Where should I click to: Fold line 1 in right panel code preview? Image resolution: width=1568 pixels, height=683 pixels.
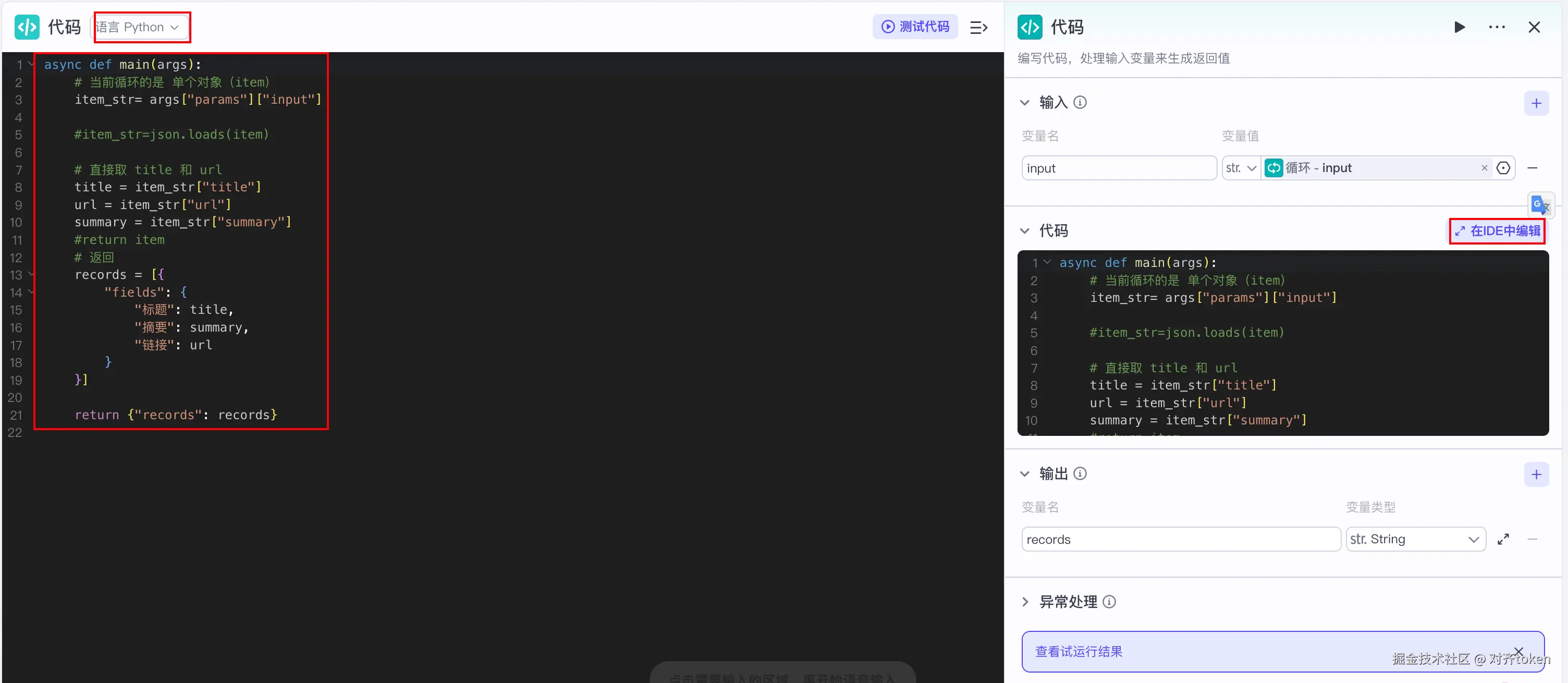[1047, 262]
